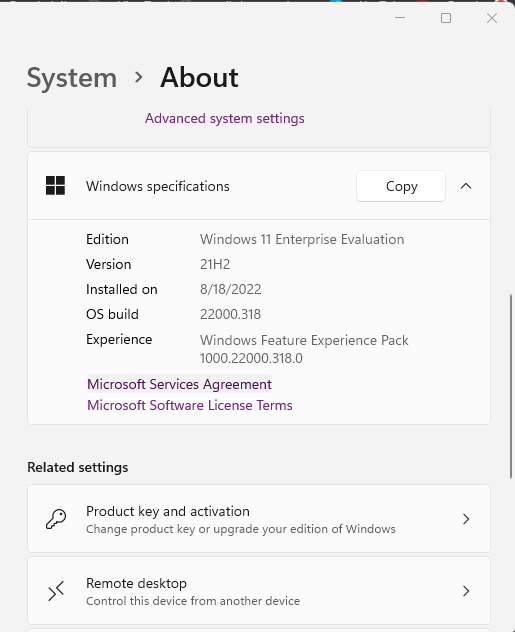Click the Related settings heading
This screenshot has height=632, width=515.
click(78, 467)
